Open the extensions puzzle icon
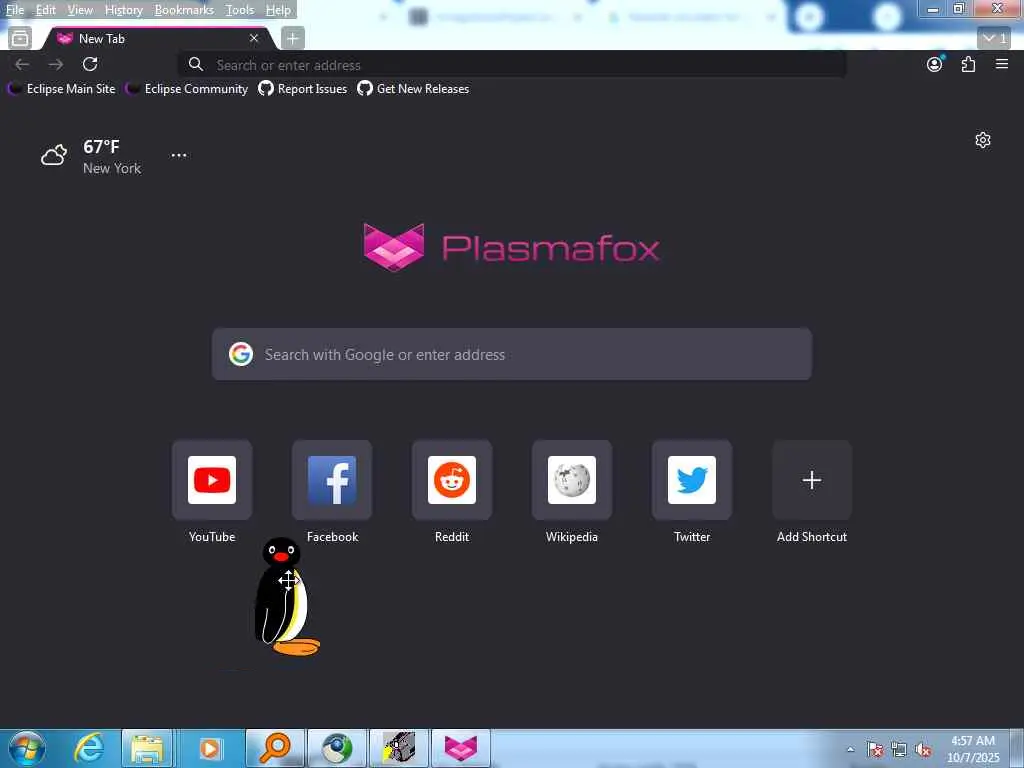Image resolution: width=1024 pixels, height=768 pixels. coord(968,64)
